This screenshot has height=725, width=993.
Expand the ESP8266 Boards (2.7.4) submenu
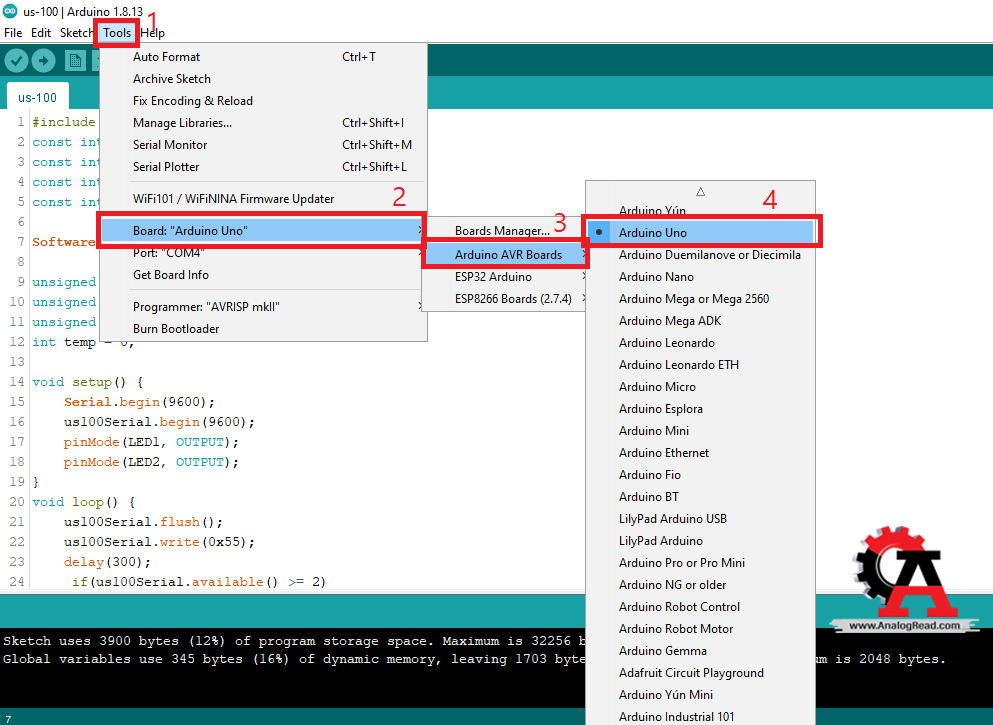coord(505,299)
